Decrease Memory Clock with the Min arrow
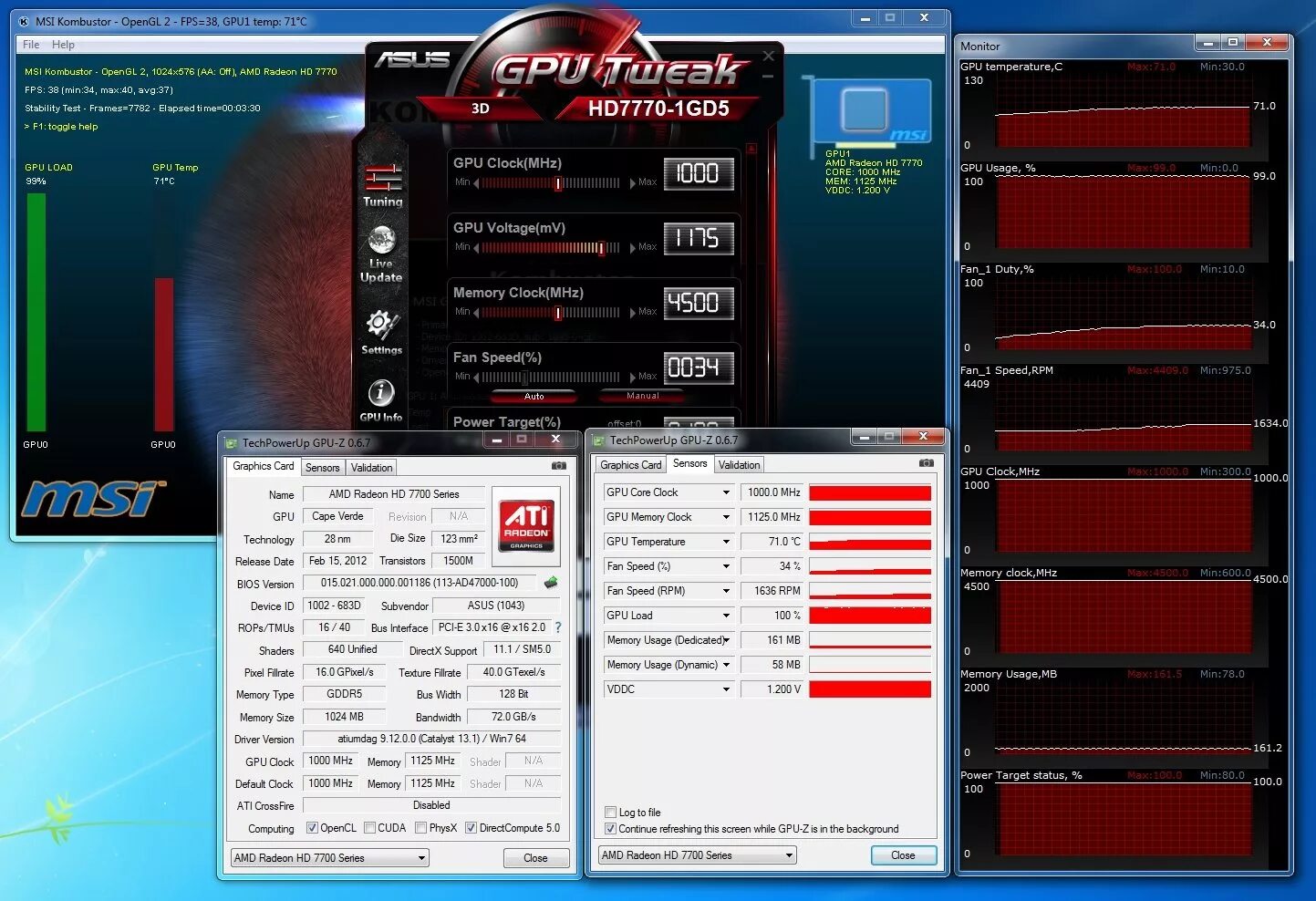The height and width of the screenshot is (901, 1316). pyautogui.click(x=476, y=313)
